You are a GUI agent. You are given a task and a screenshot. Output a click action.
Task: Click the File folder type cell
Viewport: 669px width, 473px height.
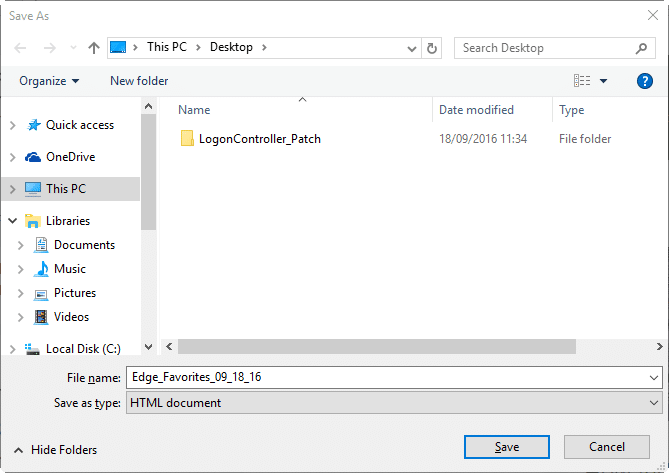pyautogui.click(x=585, y=139)
